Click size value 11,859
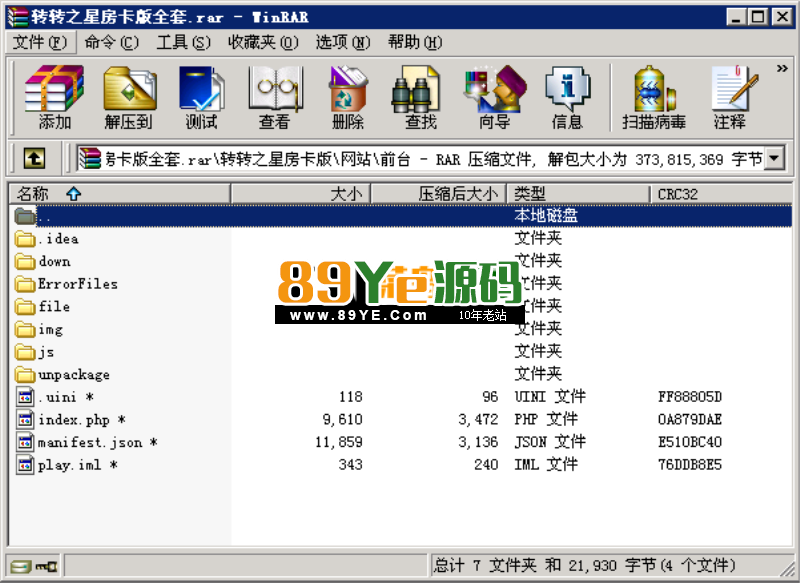Image resolution: width=800 pixels, height=583 pixels. pyautogui.click(x=339, y=442)
